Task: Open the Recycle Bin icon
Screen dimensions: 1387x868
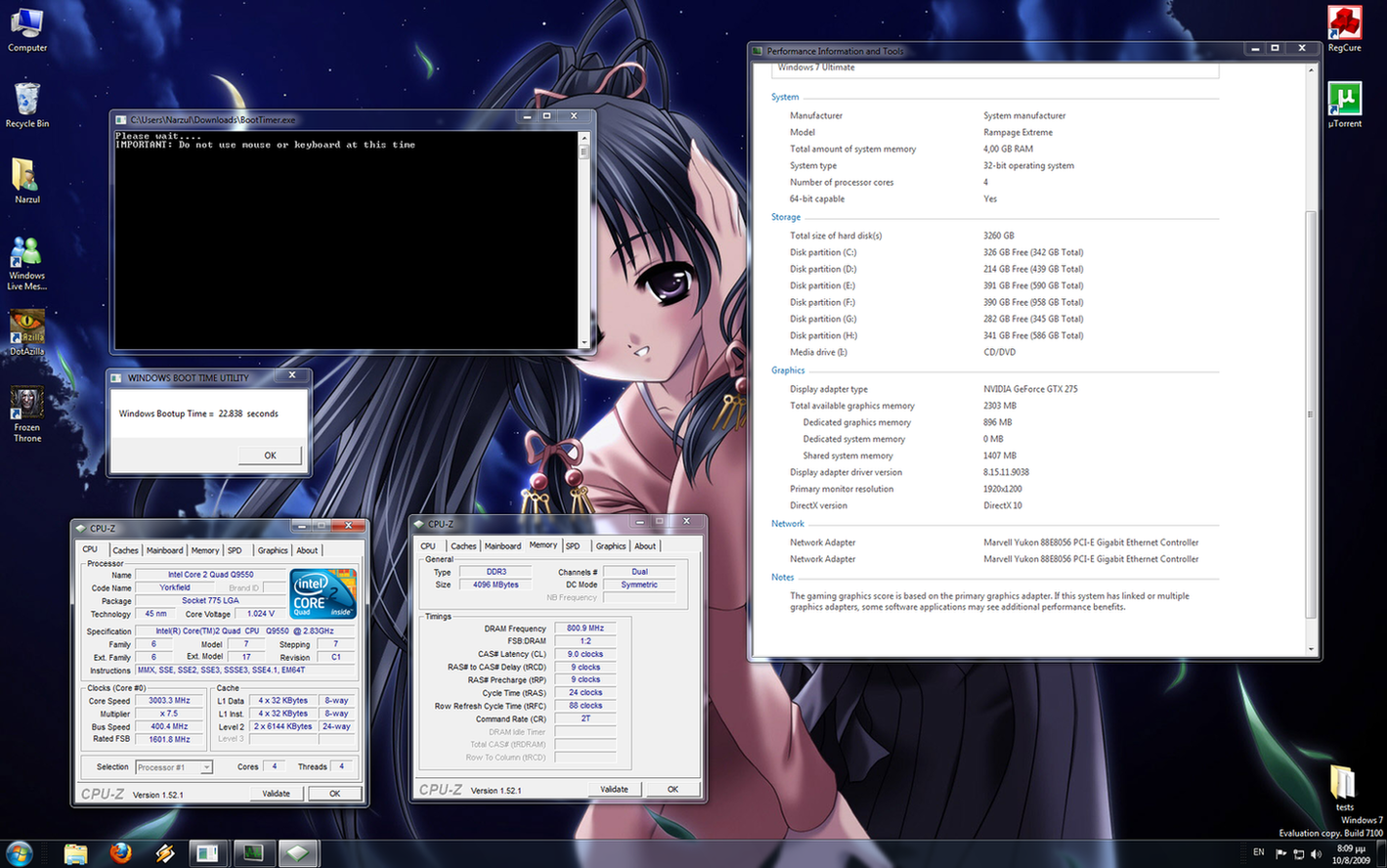Action: pos(27,105)
